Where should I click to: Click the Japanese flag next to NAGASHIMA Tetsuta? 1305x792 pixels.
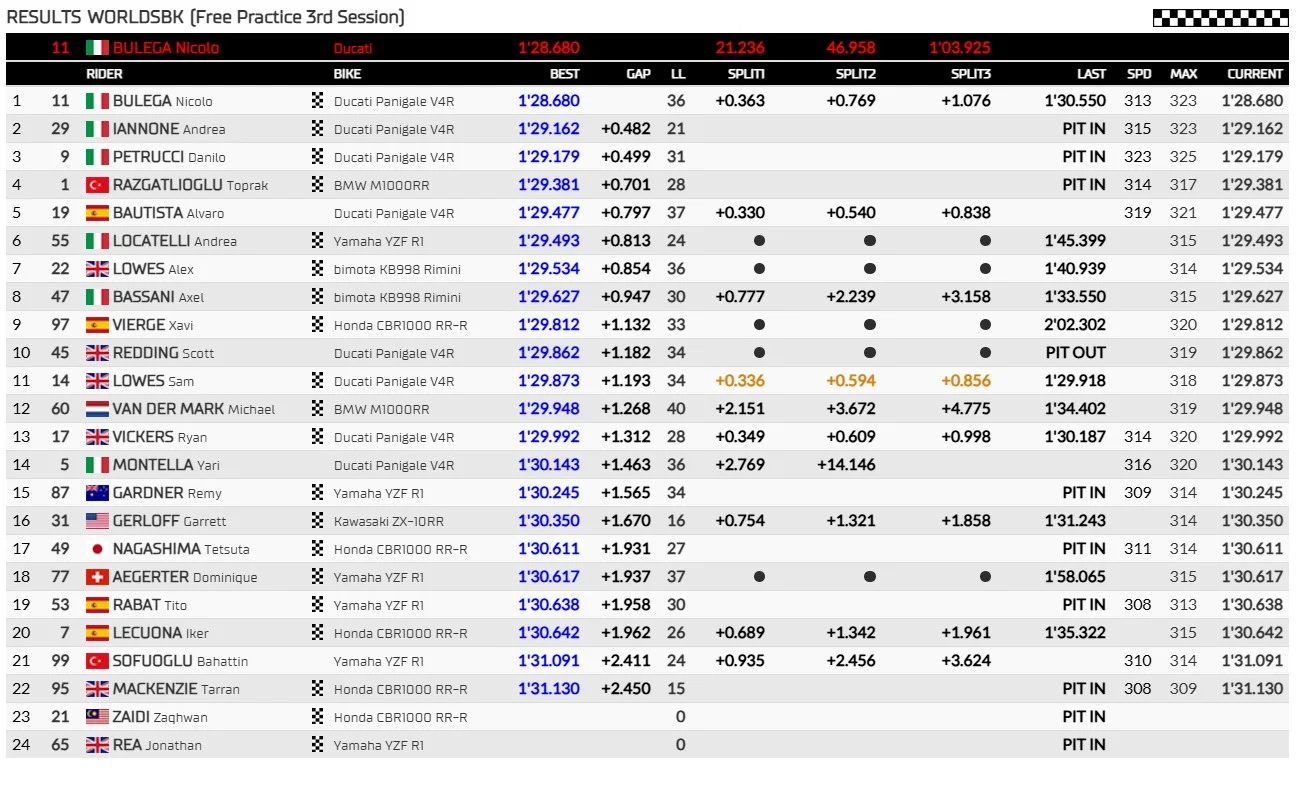coord(97,549)
